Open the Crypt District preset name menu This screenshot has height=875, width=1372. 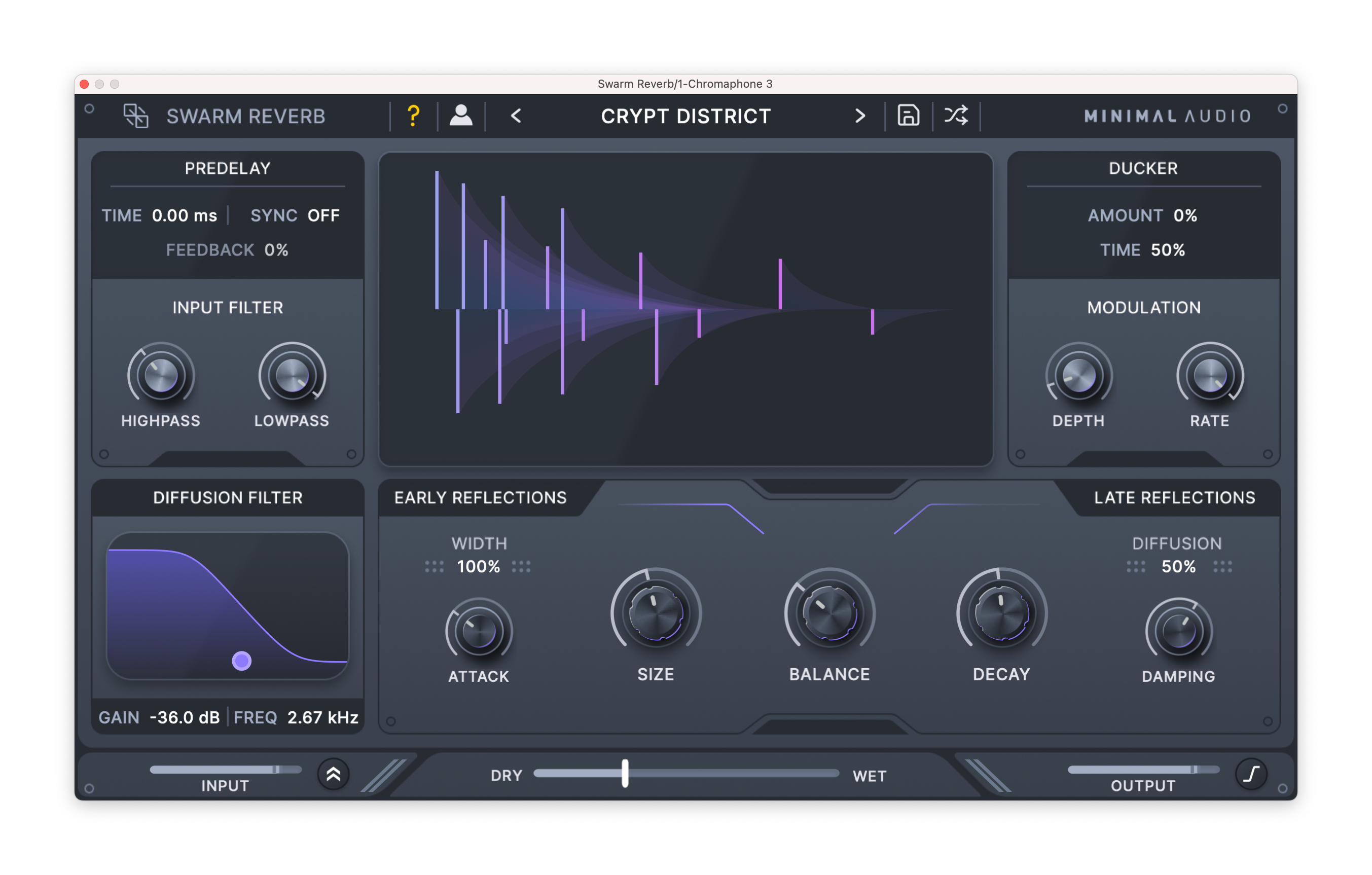point(685,116)
